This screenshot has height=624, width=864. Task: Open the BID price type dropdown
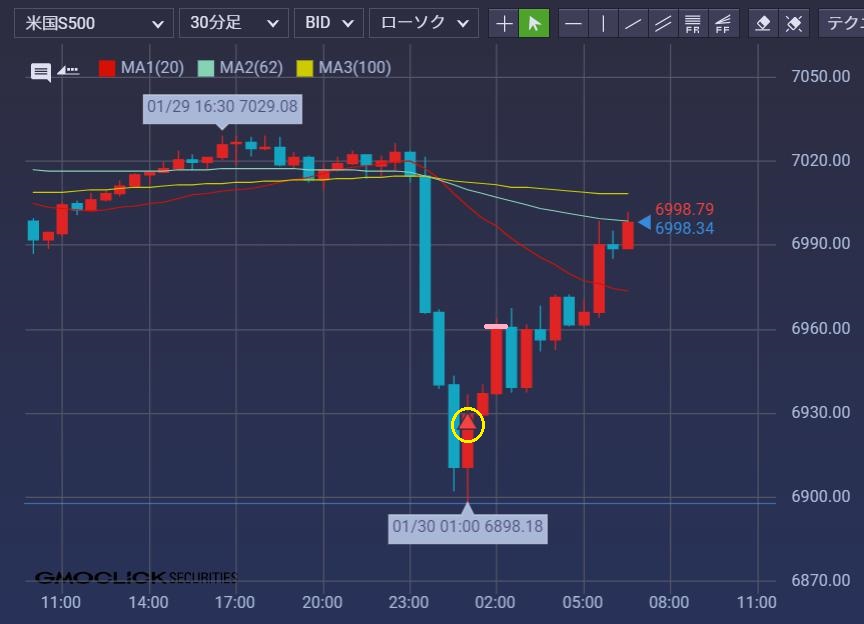(x=328, y=23)
